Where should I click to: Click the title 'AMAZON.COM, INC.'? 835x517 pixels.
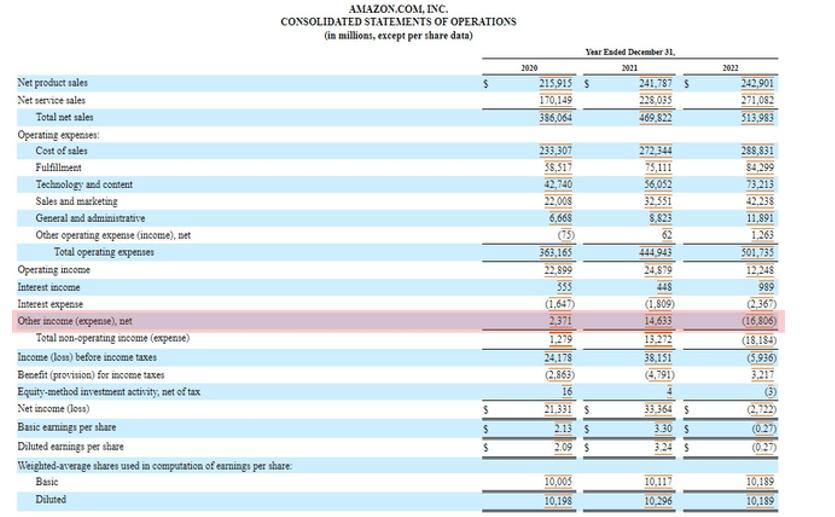coord(398,9)
